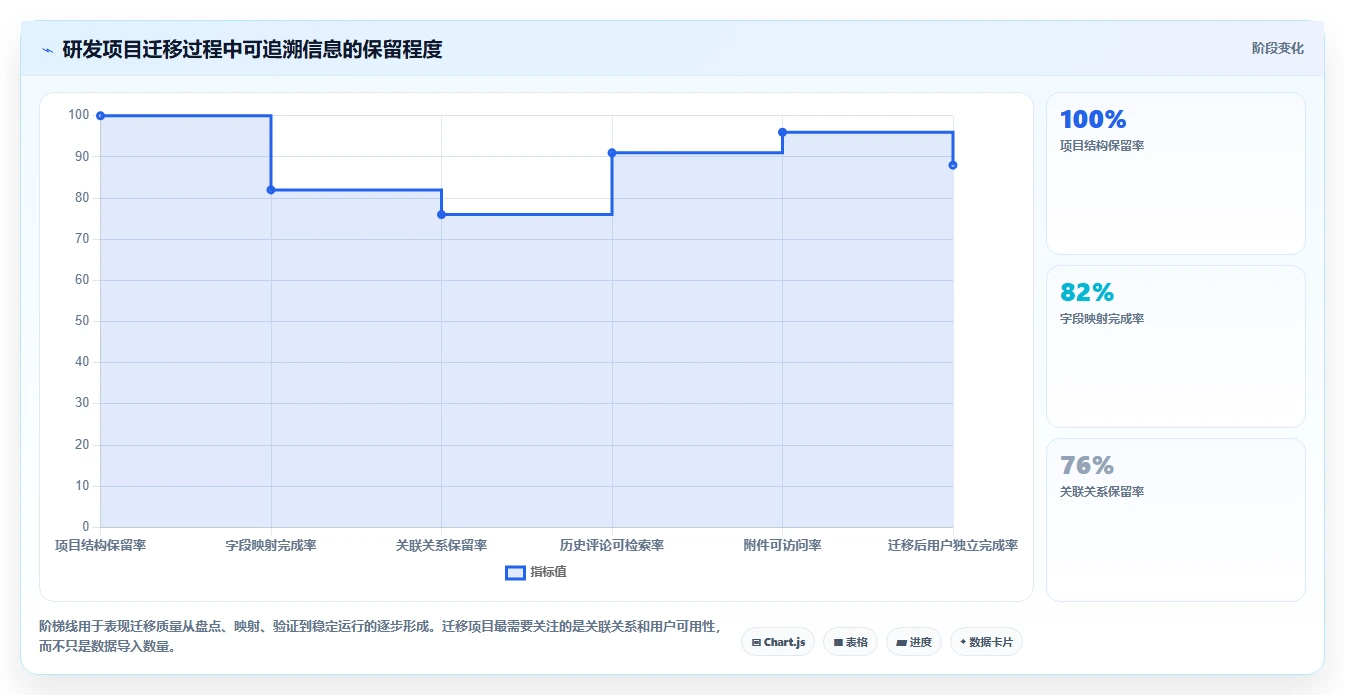
Task: Select the 进度 tag button
Action: [x=913, y=642]
